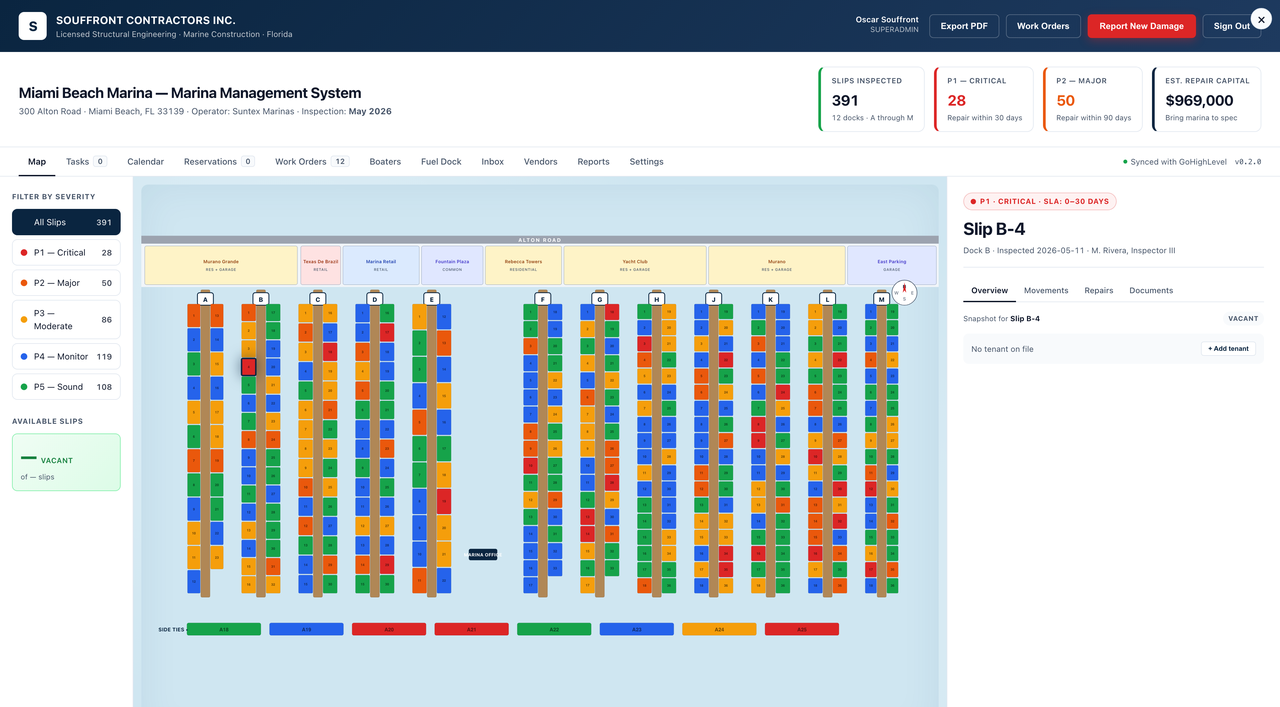Select the Overview tab for Slip B-4
This screenshot has width=1280, height=707.
[990, 290]
